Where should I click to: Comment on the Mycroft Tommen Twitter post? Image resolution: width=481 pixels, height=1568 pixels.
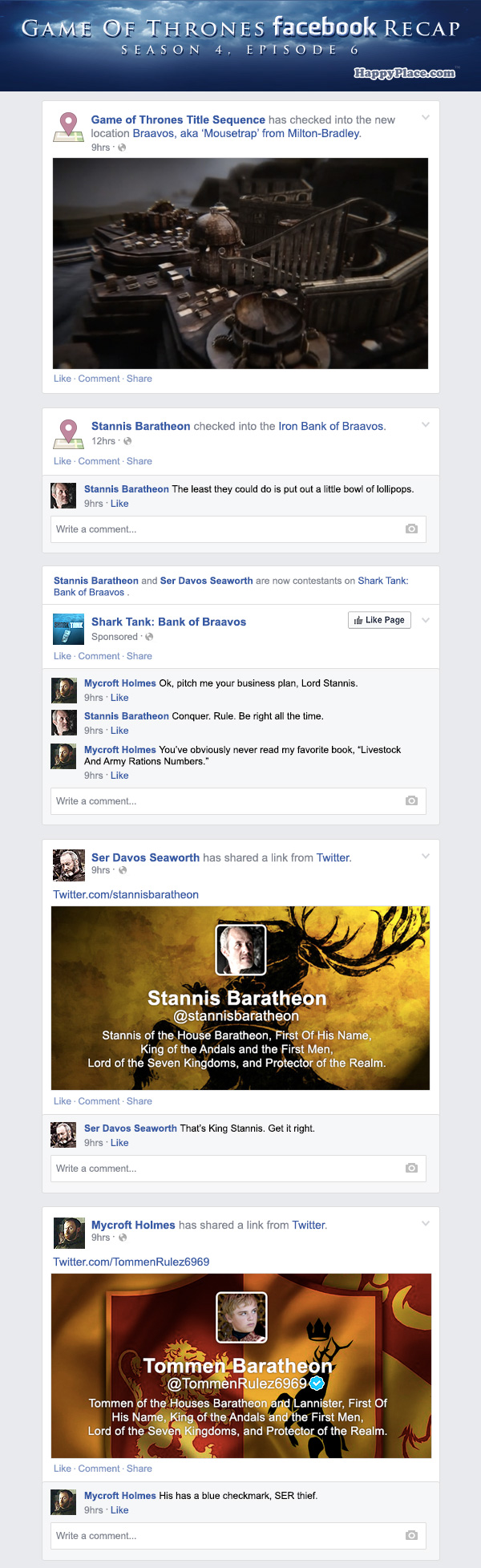pos(99,1469)
